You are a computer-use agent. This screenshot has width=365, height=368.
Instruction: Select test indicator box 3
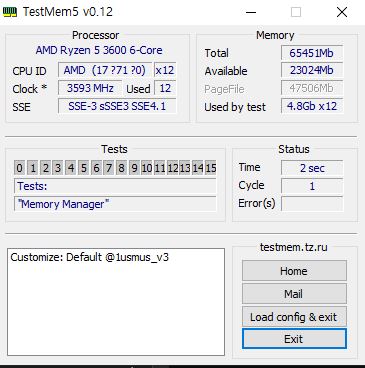coord(58,168)
